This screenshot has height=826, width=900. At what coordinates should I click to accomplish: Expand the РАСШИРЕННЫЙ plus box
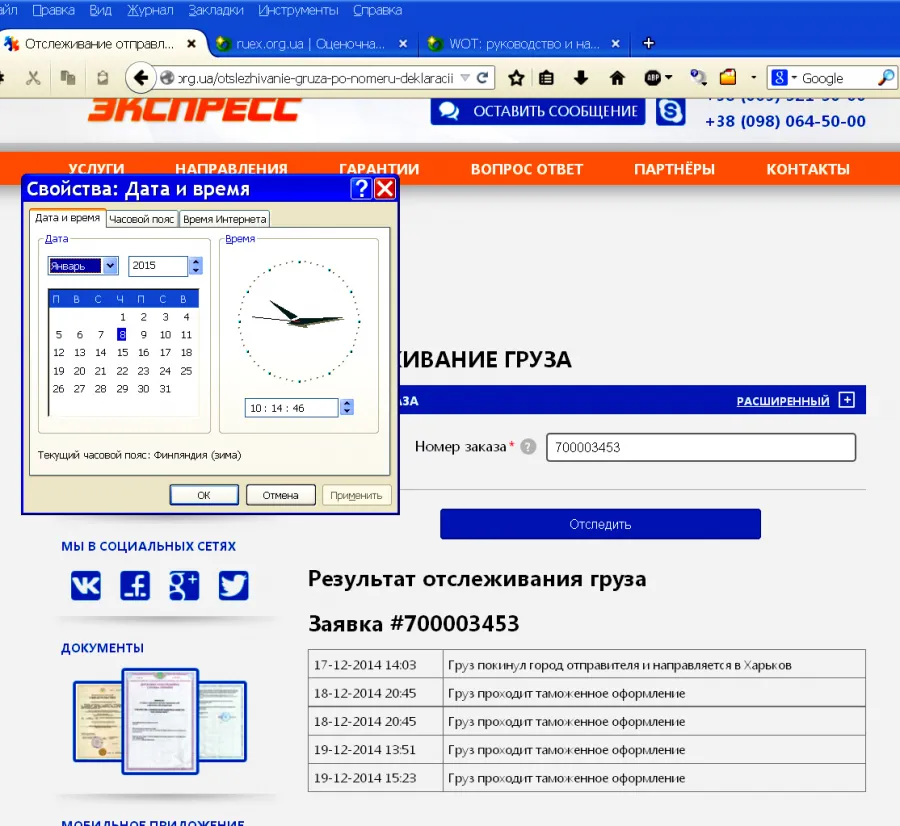[847, 400]
